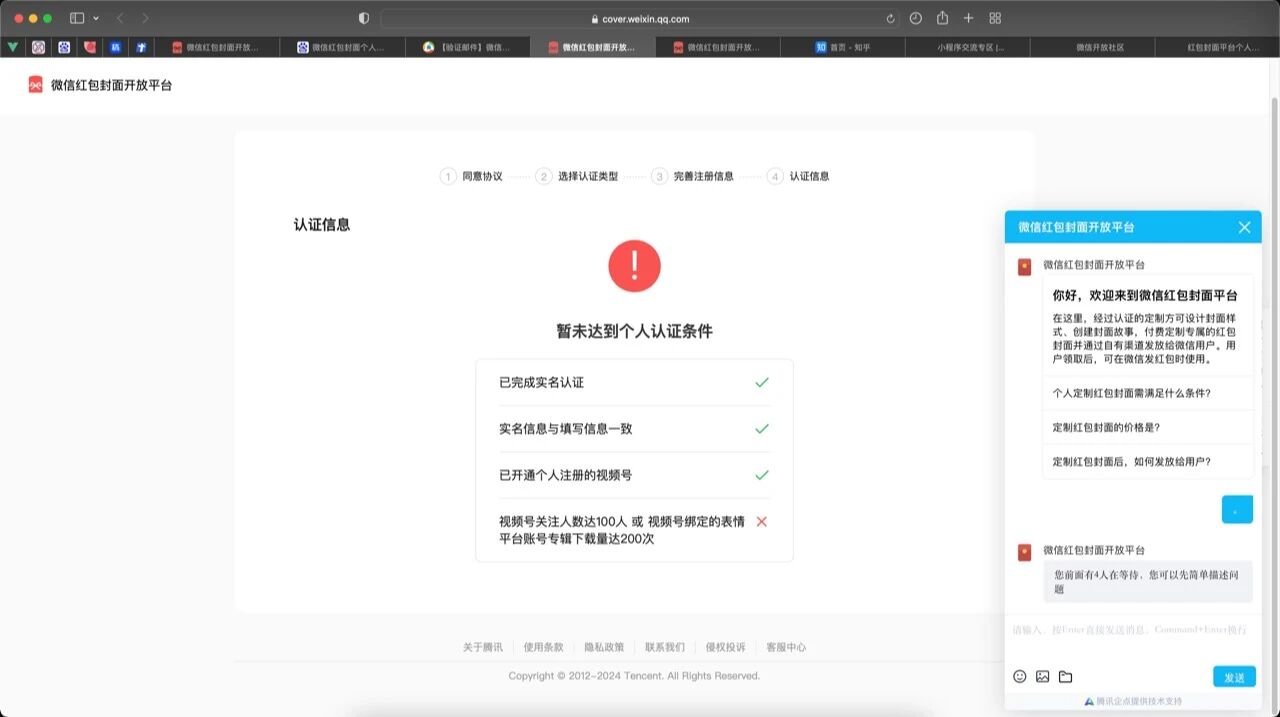This screenshot has width=1280, height=717.
Task: Focus the chat message input field
Action: [x=1133, y=636]
